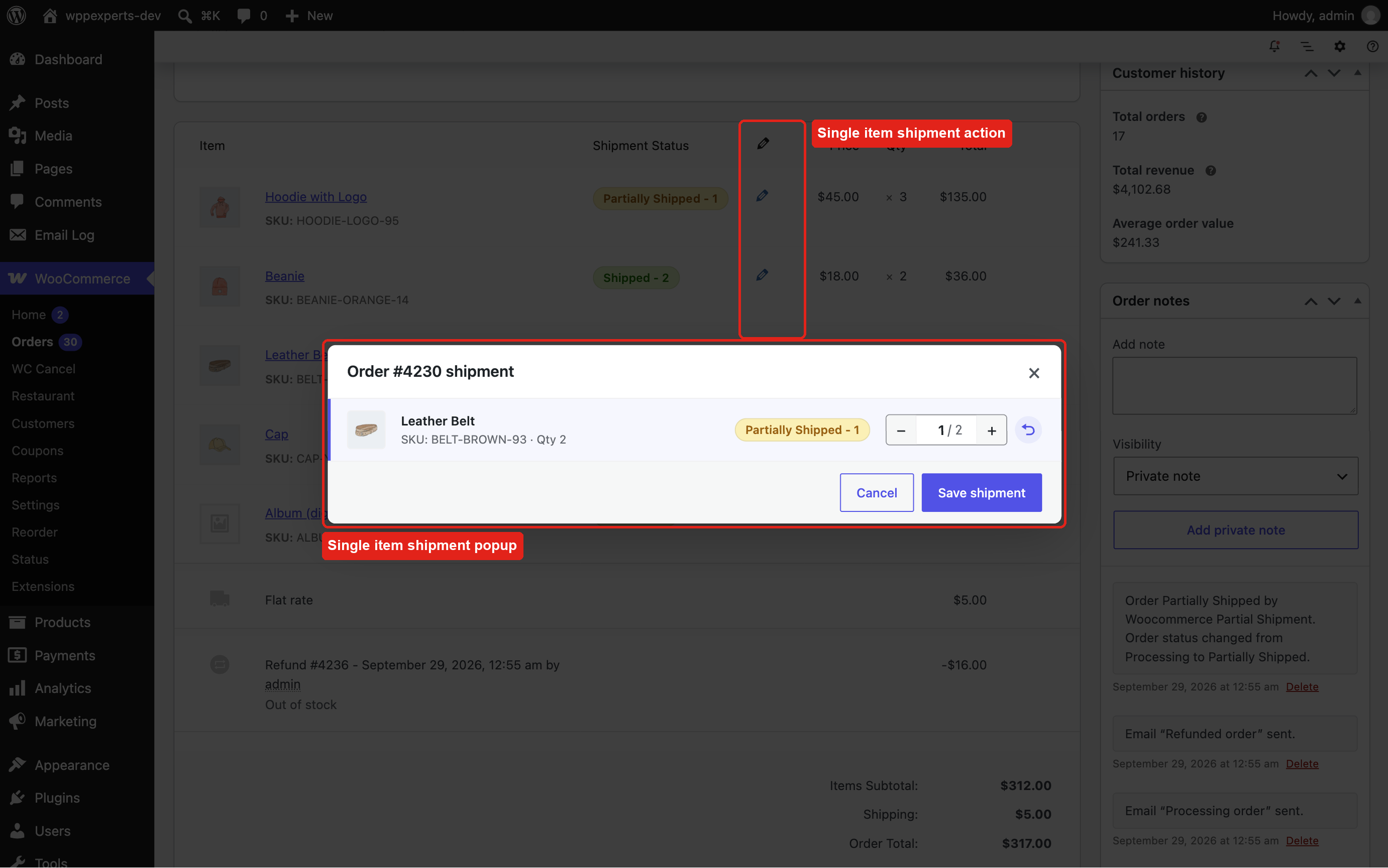Decrease Leather Belt shipped quantity with minus

(x=901, y=430)
